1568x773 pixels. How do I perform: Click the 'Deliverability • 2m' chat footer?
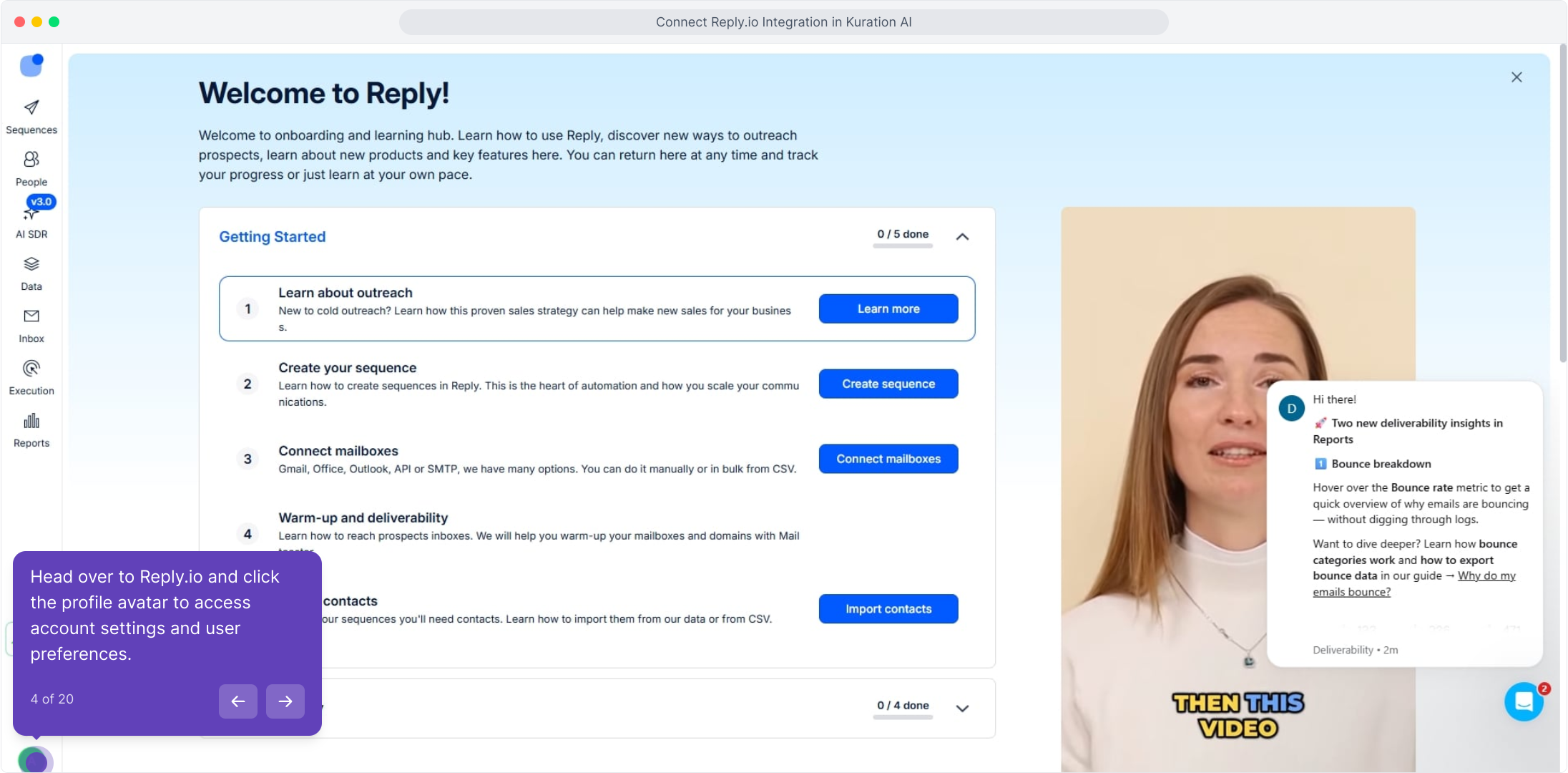click(1355, 650)
